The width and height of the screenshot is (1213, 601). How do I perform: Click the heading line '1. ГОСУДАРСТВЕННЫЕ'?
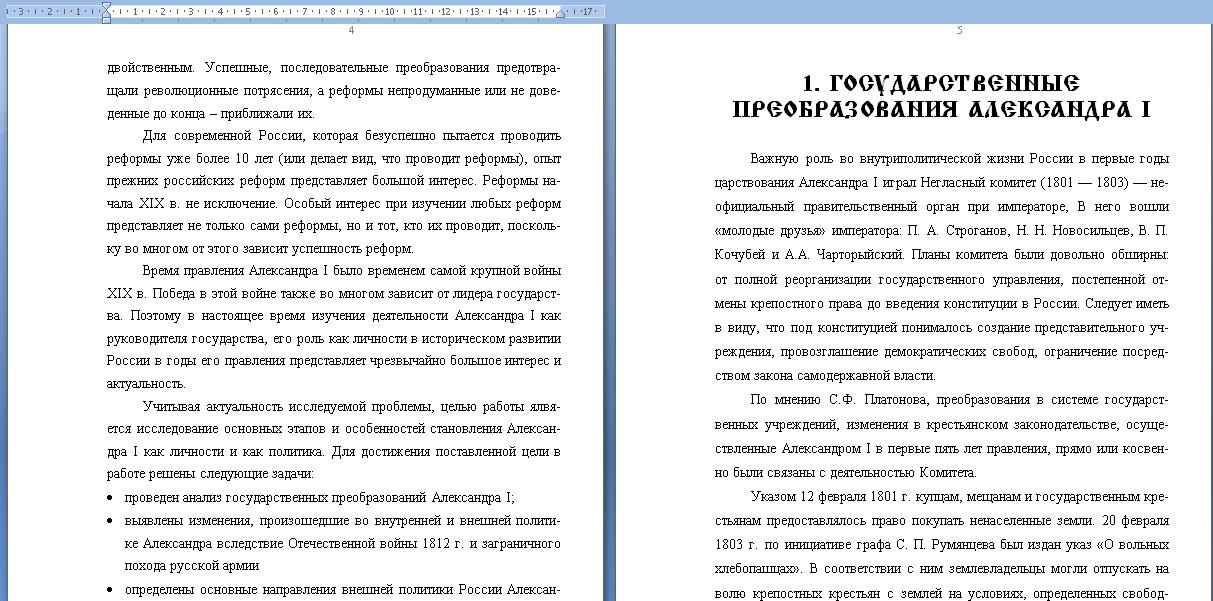click(942, 83)
